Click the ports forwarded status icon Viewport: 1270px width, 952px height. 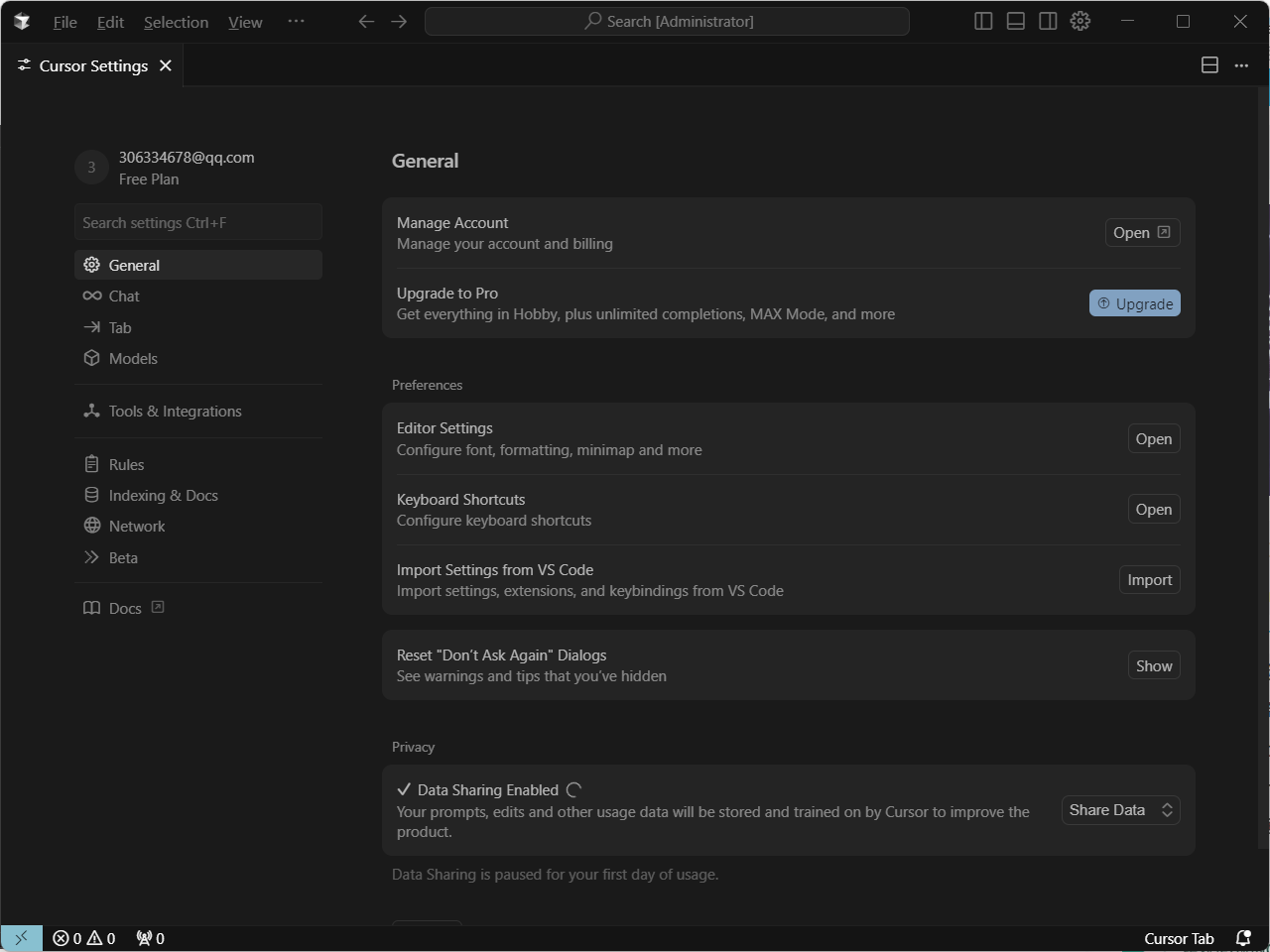[150, 938]
